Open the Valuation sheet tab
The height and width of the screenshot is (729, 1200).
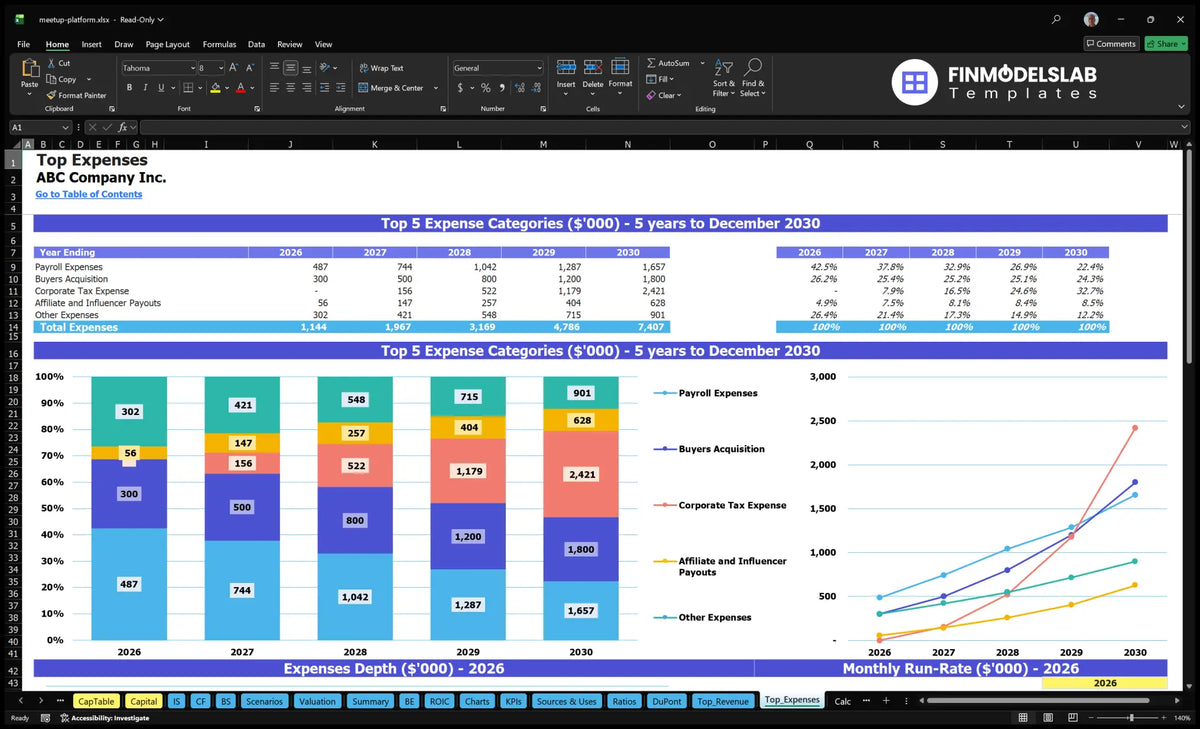(317, 701)
